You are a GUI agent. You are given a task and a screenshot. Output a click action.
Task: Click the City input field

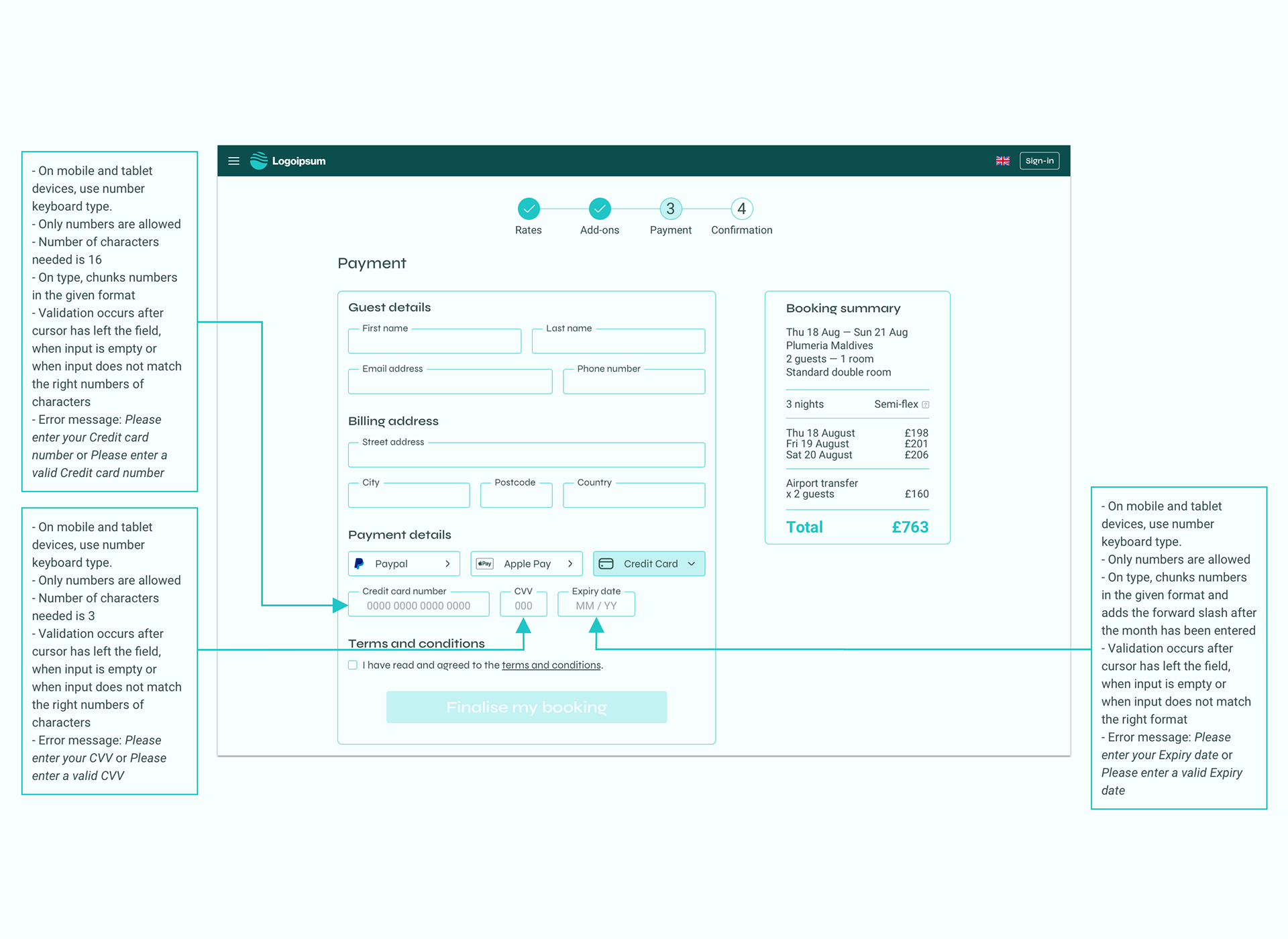pos(409,495)
